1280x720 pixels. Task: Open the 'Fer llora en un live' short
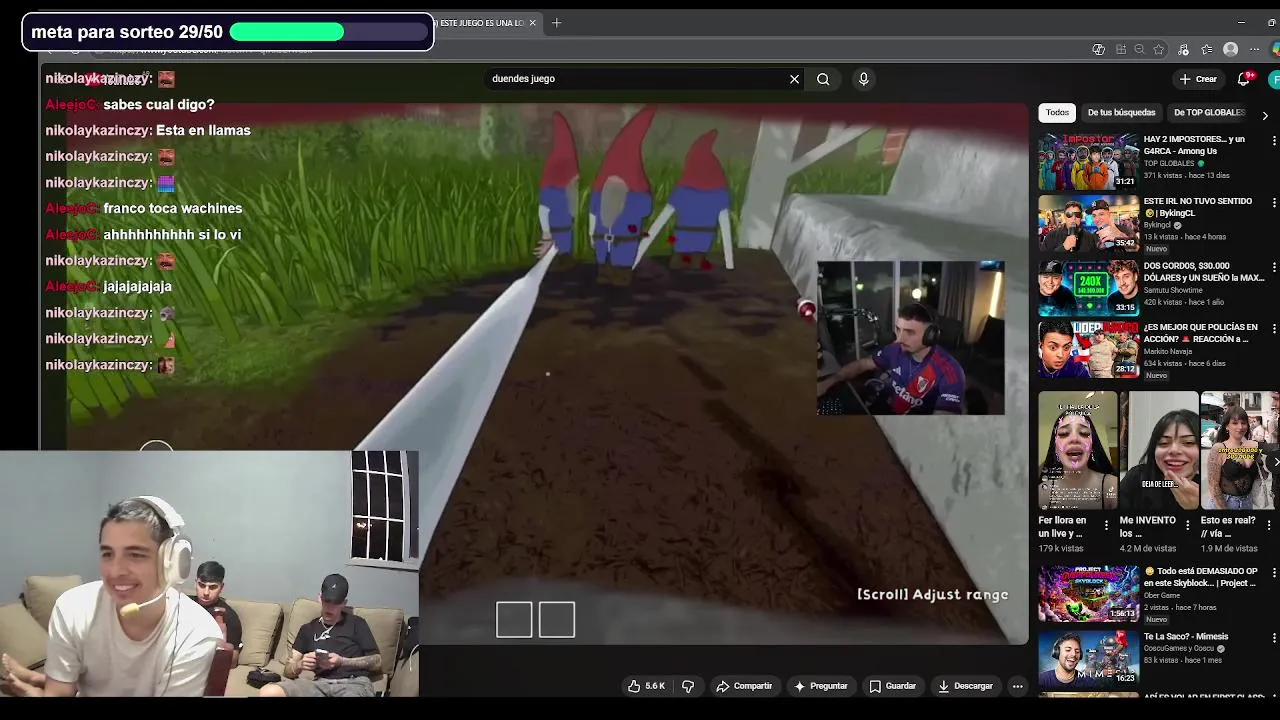1077,451
